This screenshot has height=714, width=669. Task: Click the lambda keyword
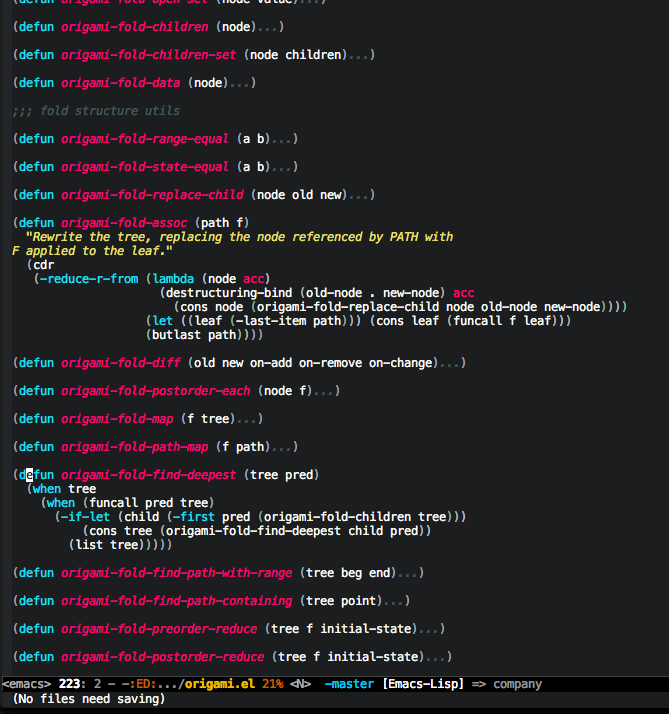[173, 279]
